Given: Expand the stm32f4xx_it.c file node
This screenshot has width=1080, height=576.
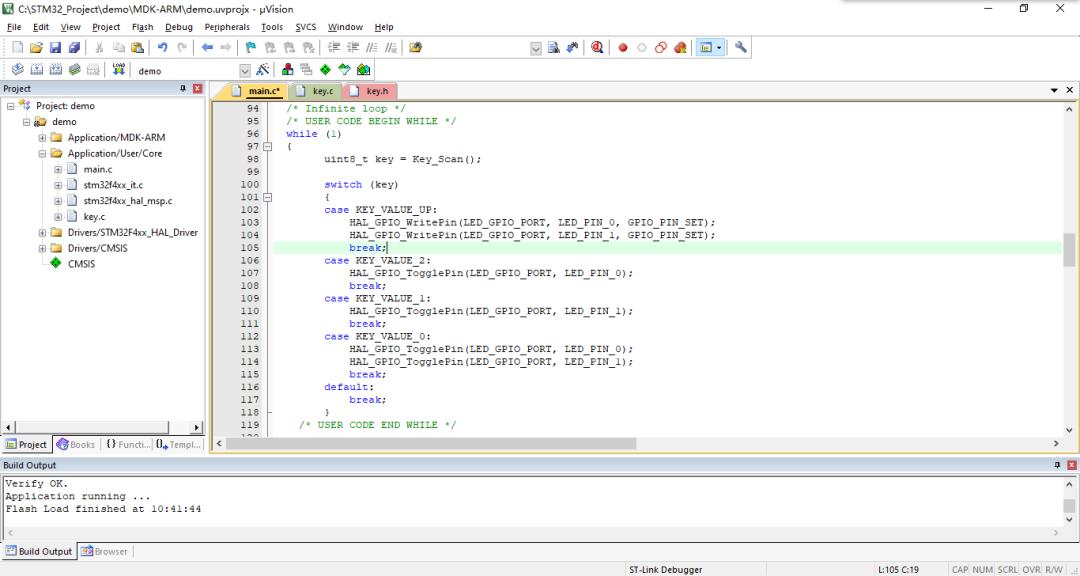Looking at the screenshot, I should 58,185.
